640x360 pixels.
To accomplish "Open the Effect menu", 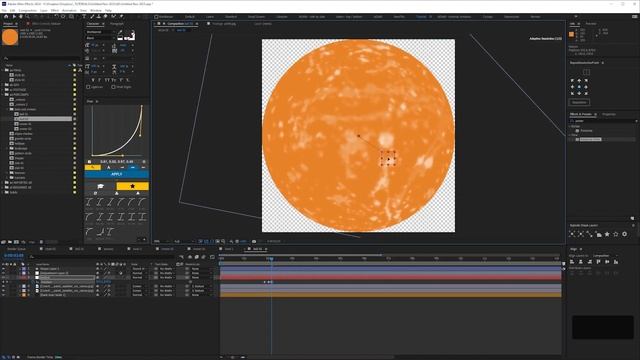I will 55,10.
